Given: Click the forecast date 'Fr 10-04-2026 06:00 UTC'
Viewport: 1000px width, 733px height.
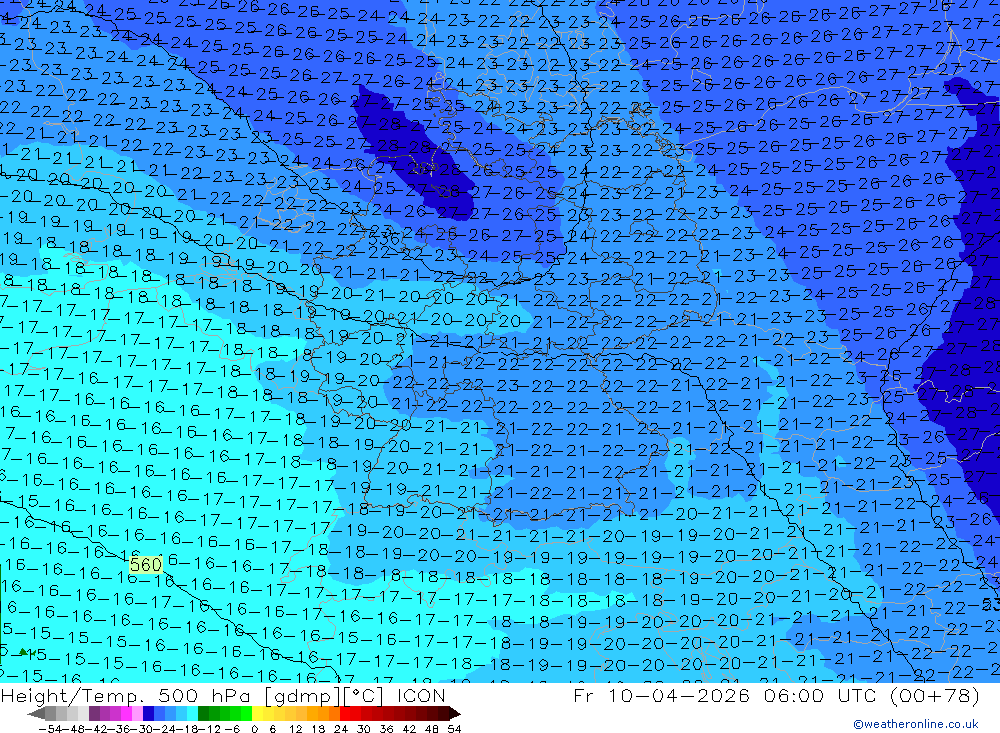Looking at the screenshot, I should click(x=725, y=695).
